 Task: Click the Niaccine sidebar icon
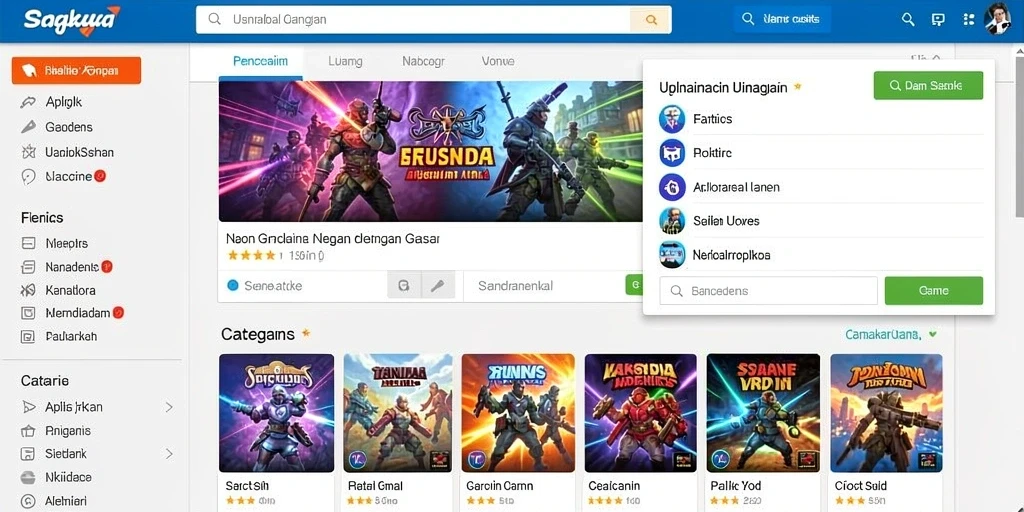pos(28,176)
